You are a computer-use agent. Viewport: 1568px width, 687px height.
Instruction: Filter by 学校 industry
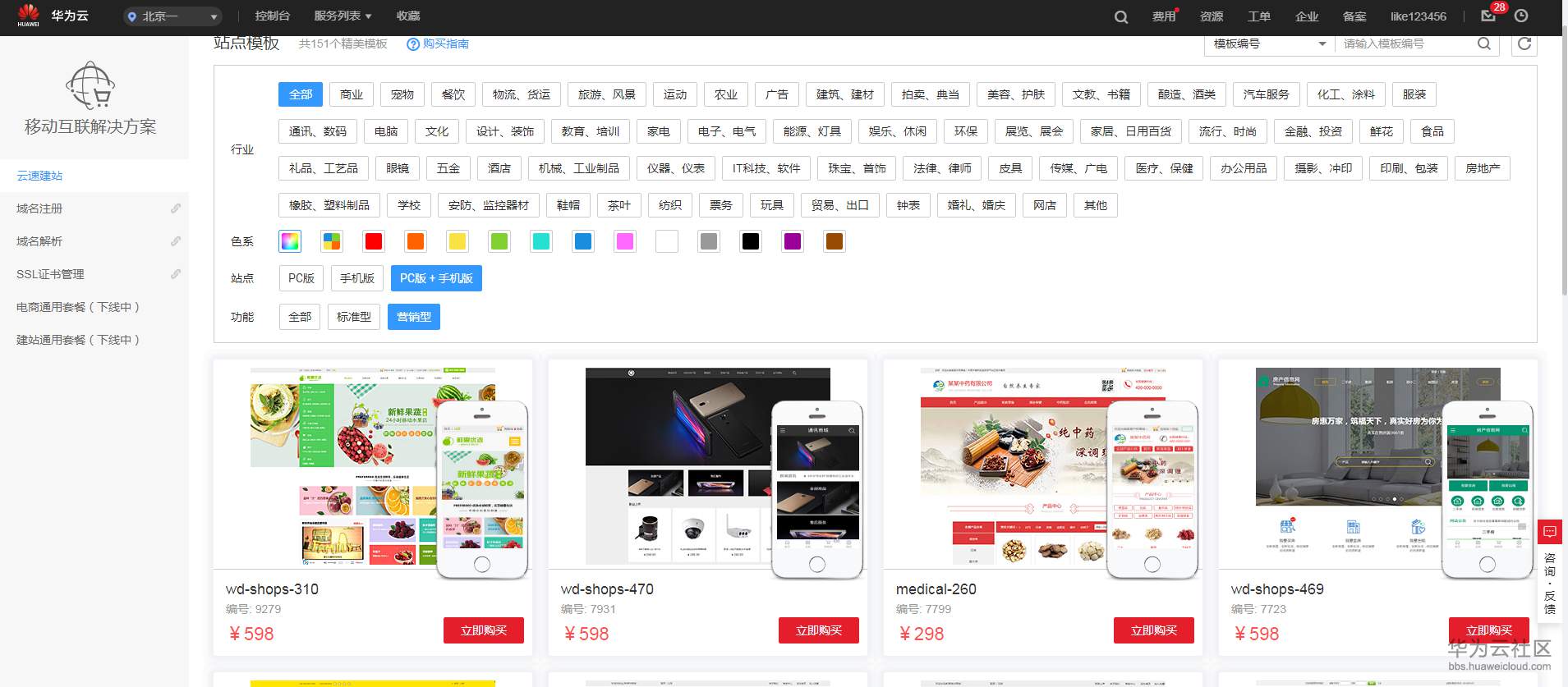409,205
